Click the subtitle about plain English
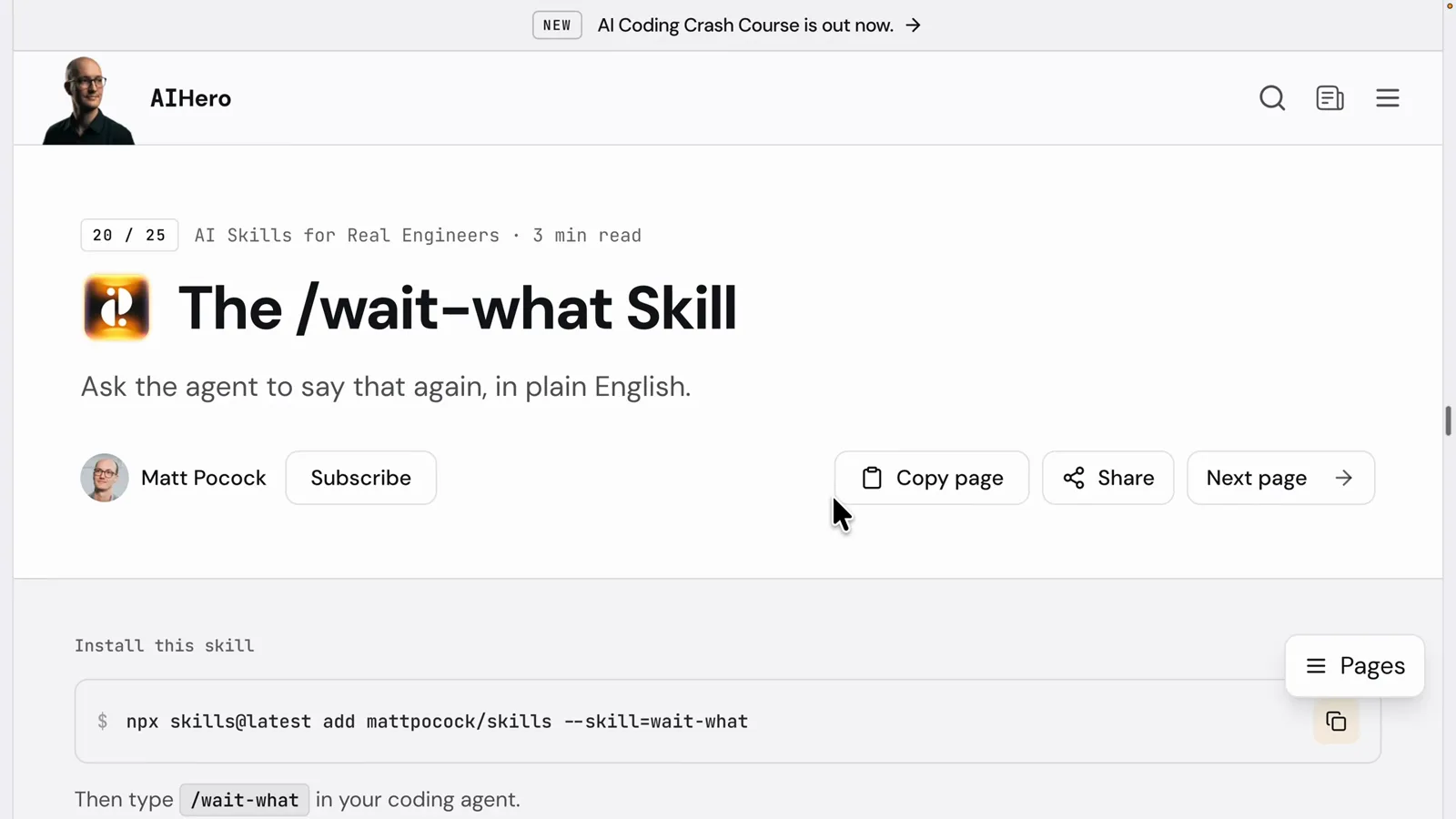The width and height of the screenshot is (1456, 819). [386, 387]
